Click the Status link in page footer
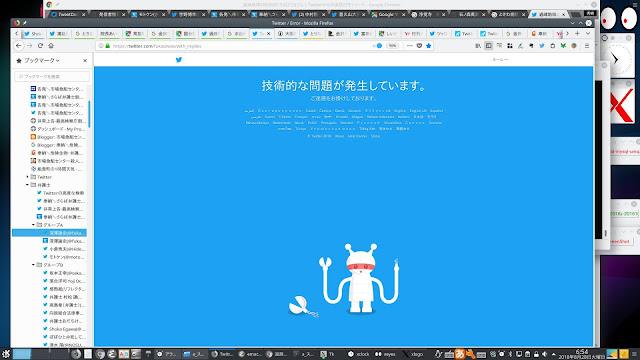Screen dimensions: 640x360 coord(376,136)
